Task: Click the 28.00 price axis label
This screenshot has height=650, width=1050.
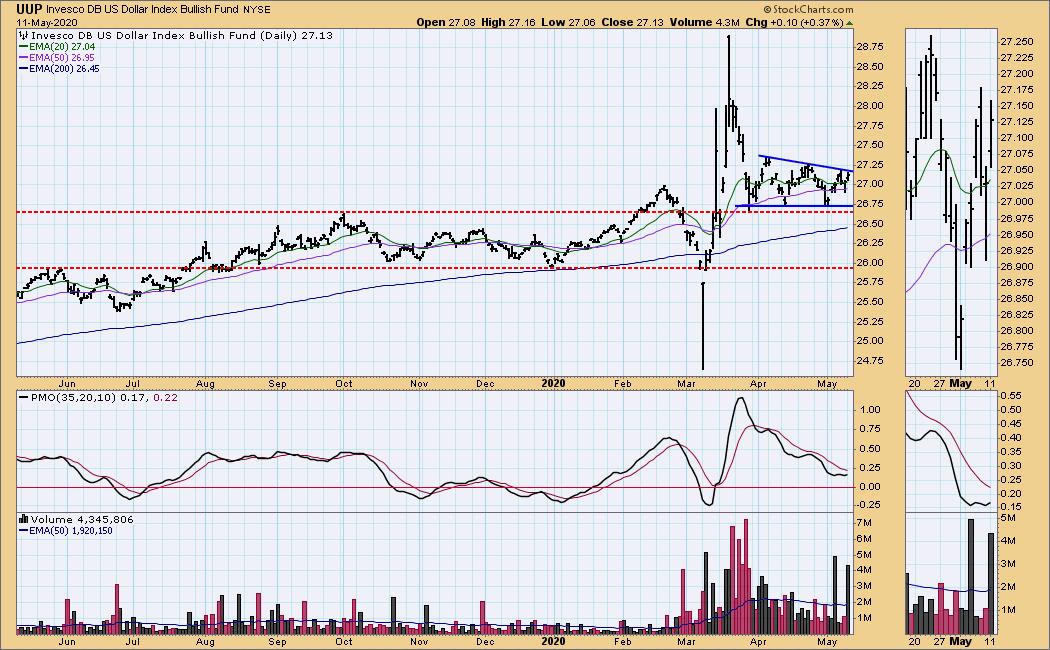Action: click(x=869, y=106)
